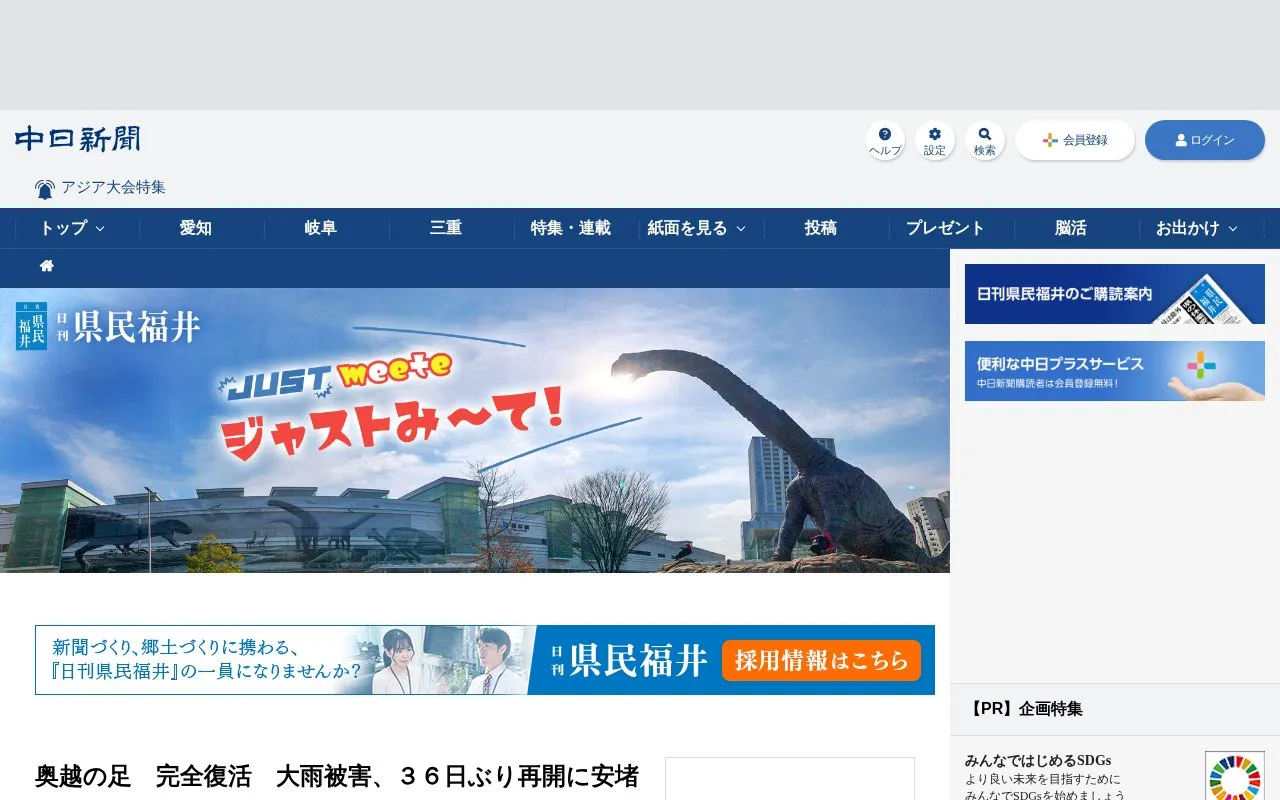Open the 奥越の足 完全復活 headline

337,776
